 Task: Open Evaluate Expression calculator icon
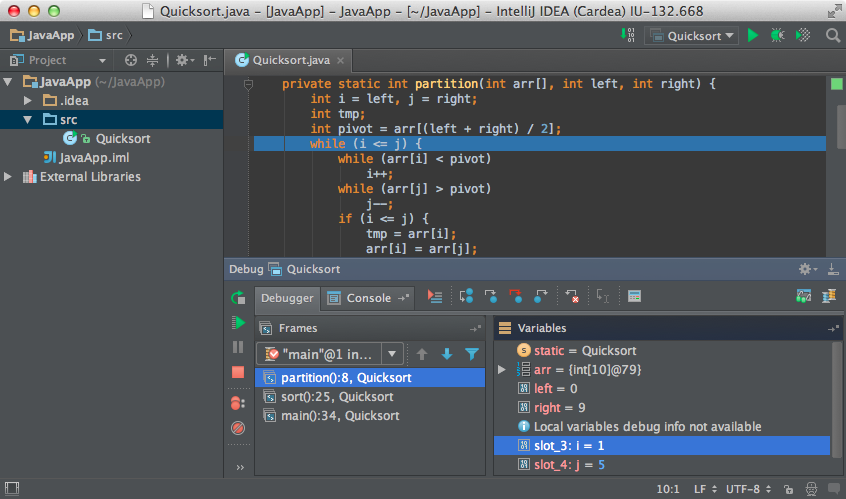pyautogui.click(x=634, y=296)
